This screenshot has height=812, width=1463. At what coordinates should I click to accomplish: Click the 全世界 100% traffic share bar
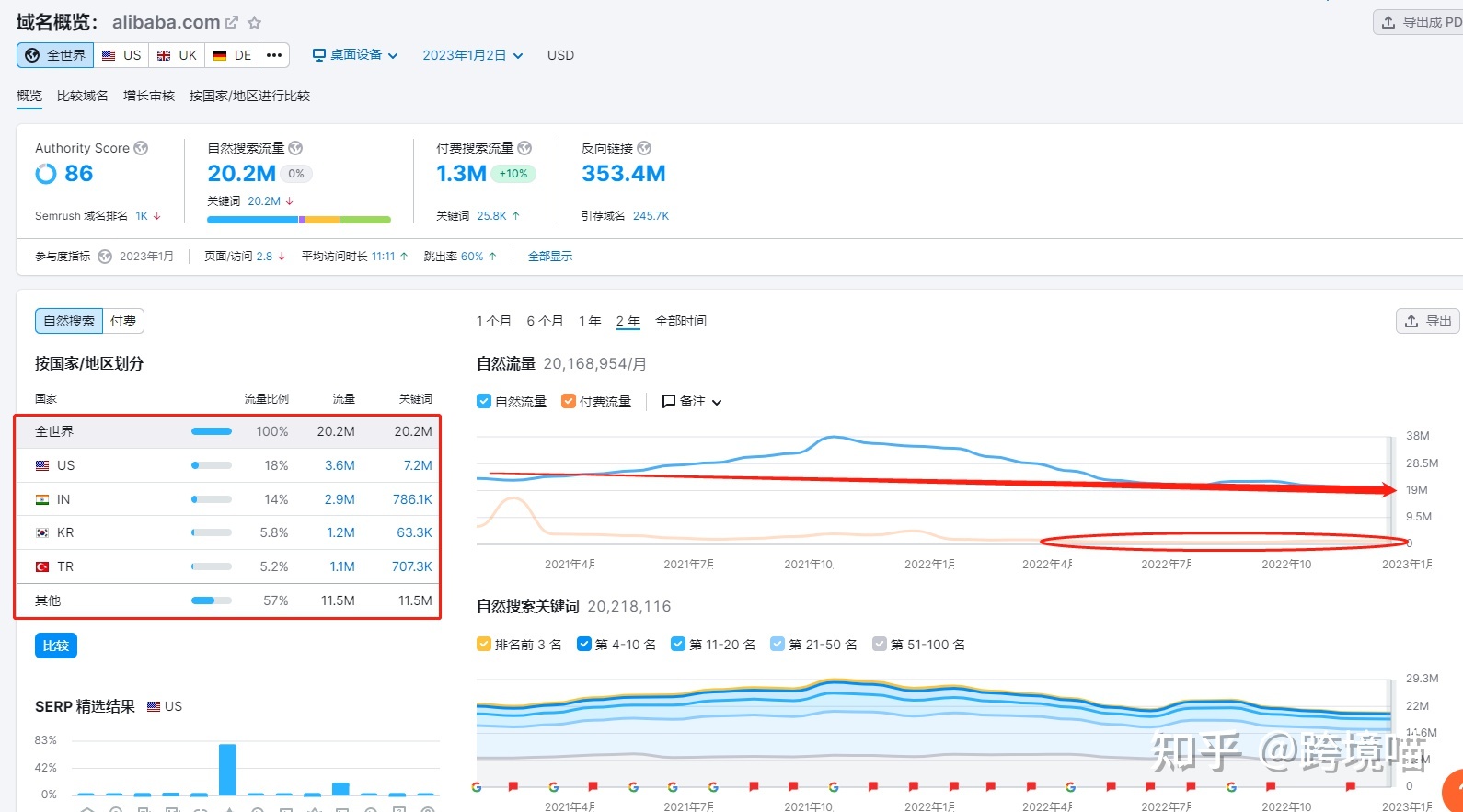coord(212,431)
